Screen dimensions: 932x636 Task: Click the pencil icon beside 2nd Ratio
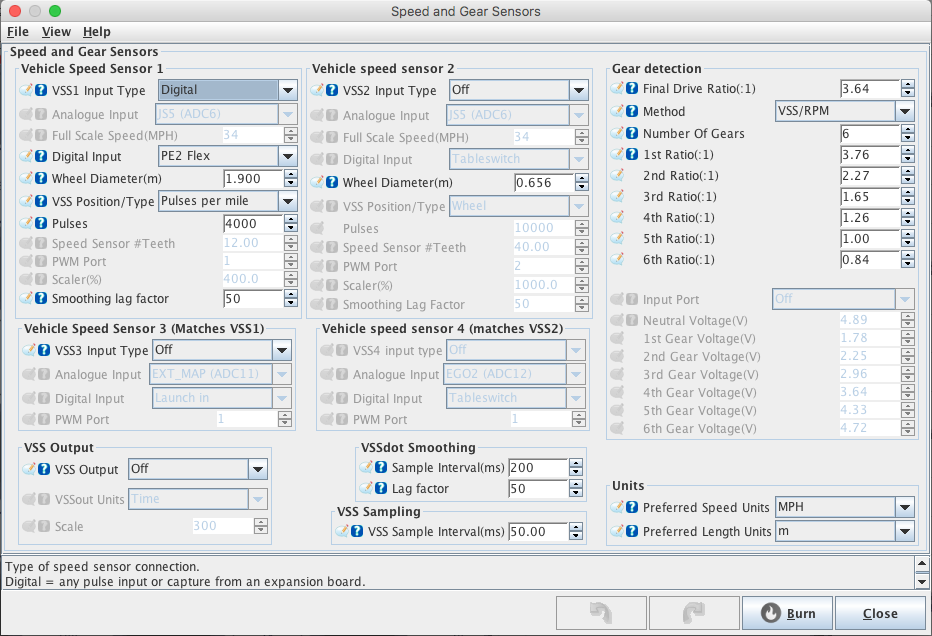pyautogui.click(x=617, y=176)
